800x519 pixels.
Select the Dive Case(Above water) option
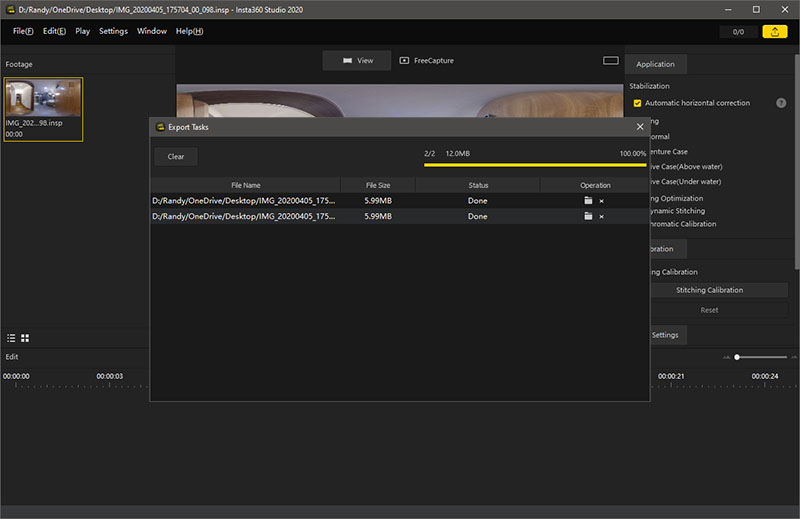(x=686, y=166)
